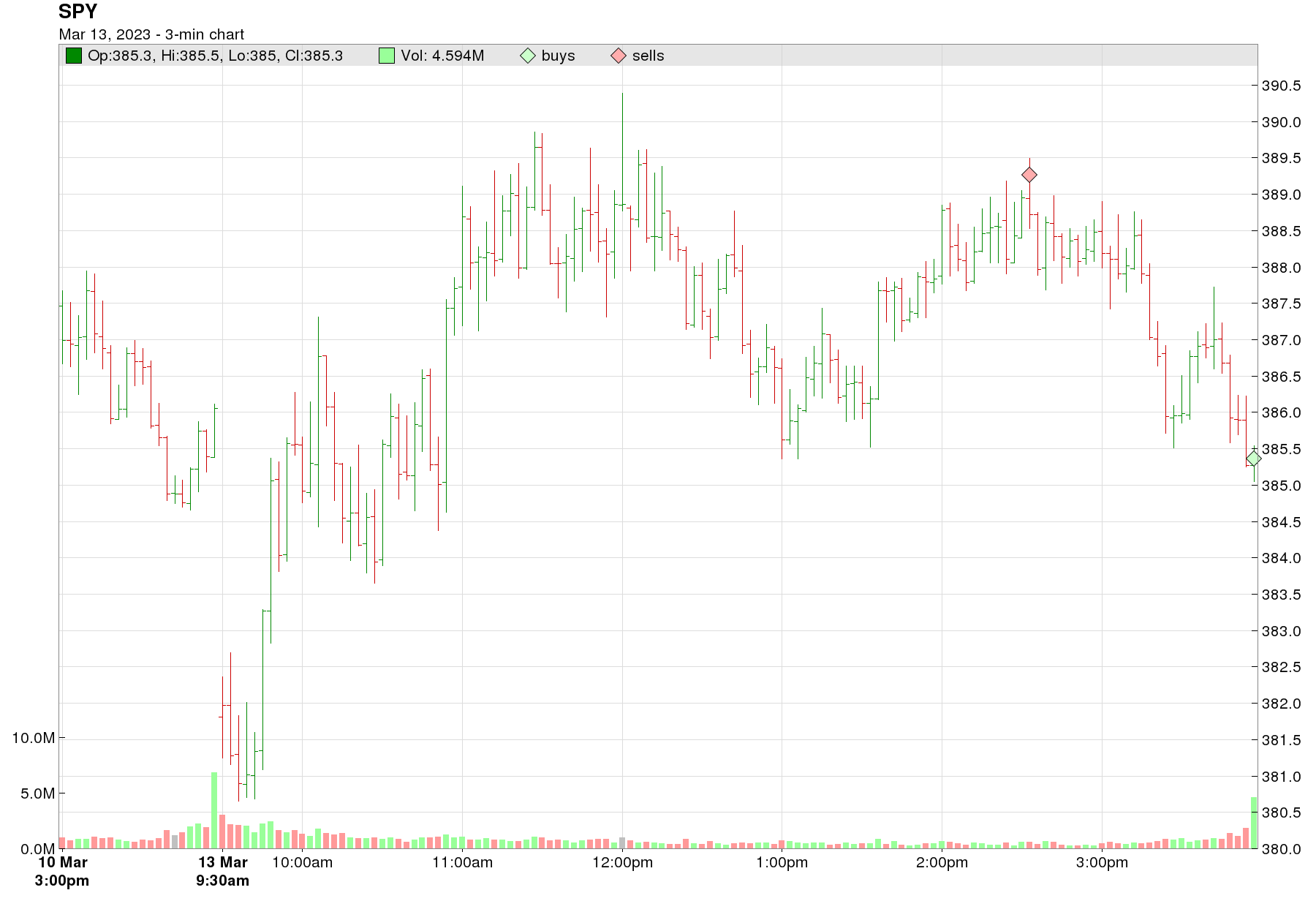Click the "10 Mar 3:00pm" time axis label
This screenshot has height=901, width=1316.
[x=62, y=871]
